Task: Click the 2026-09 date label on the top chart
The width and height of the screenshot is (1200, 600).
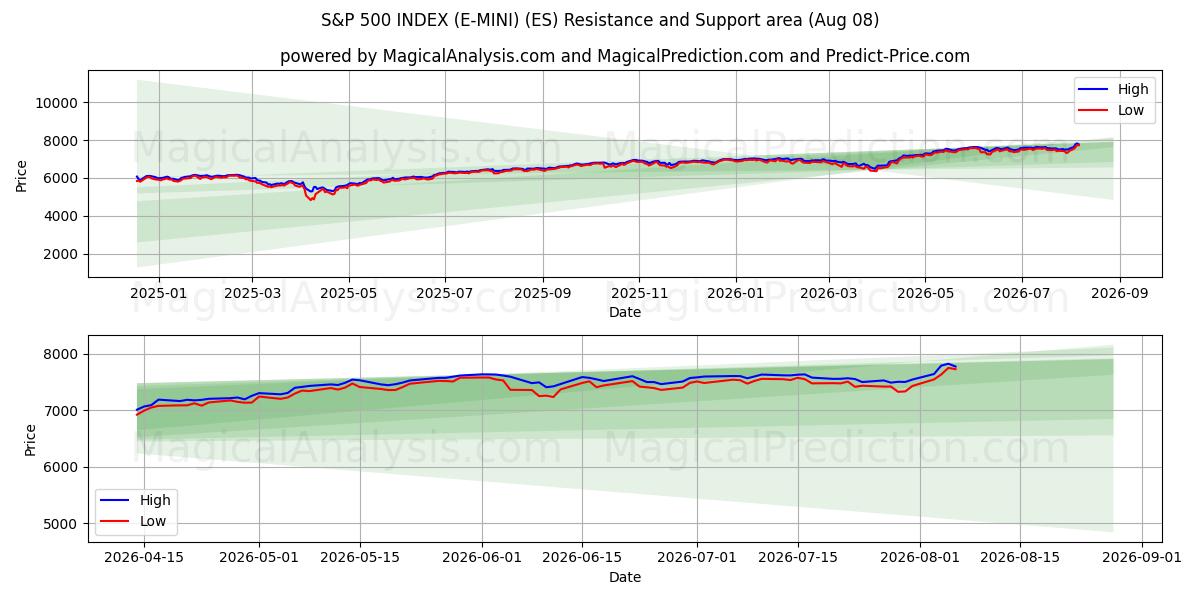Action: (x=1118, y=293)
